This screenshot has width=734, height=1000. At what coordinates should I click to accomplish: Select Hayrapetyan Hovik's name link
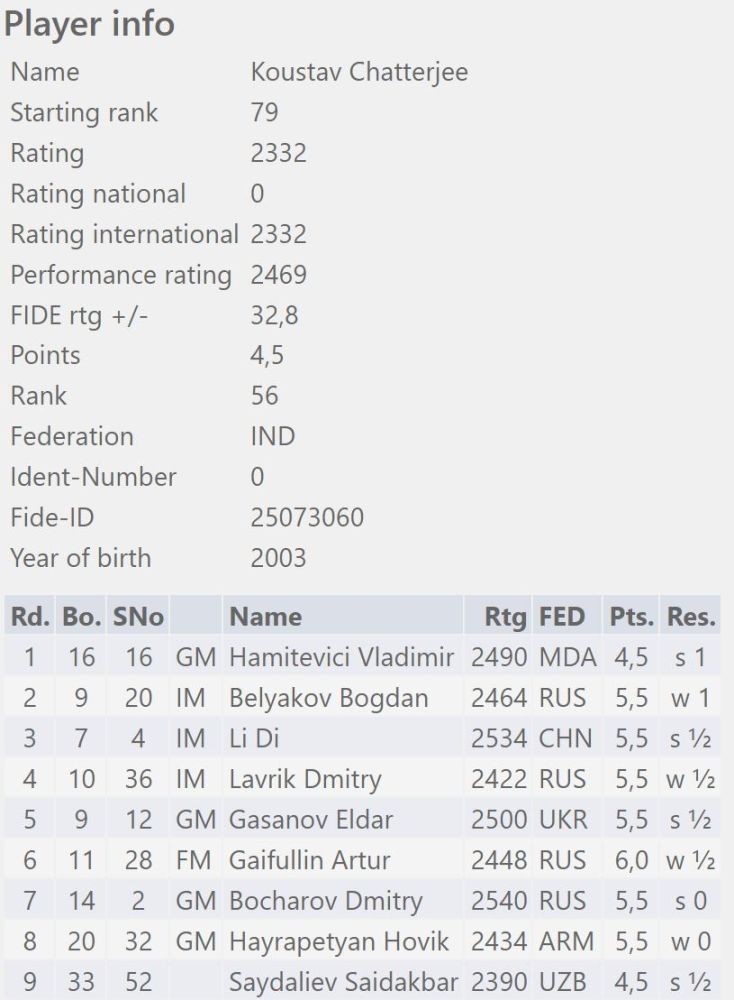pos(339,941)
